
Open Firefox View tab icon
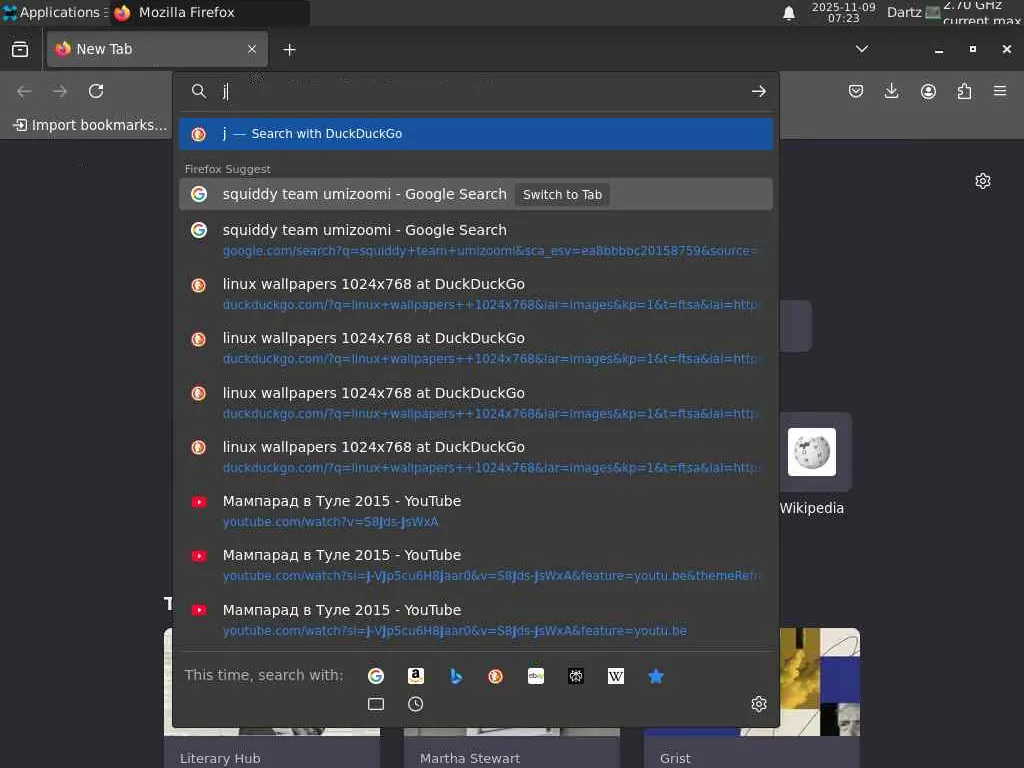pos(20,50)
